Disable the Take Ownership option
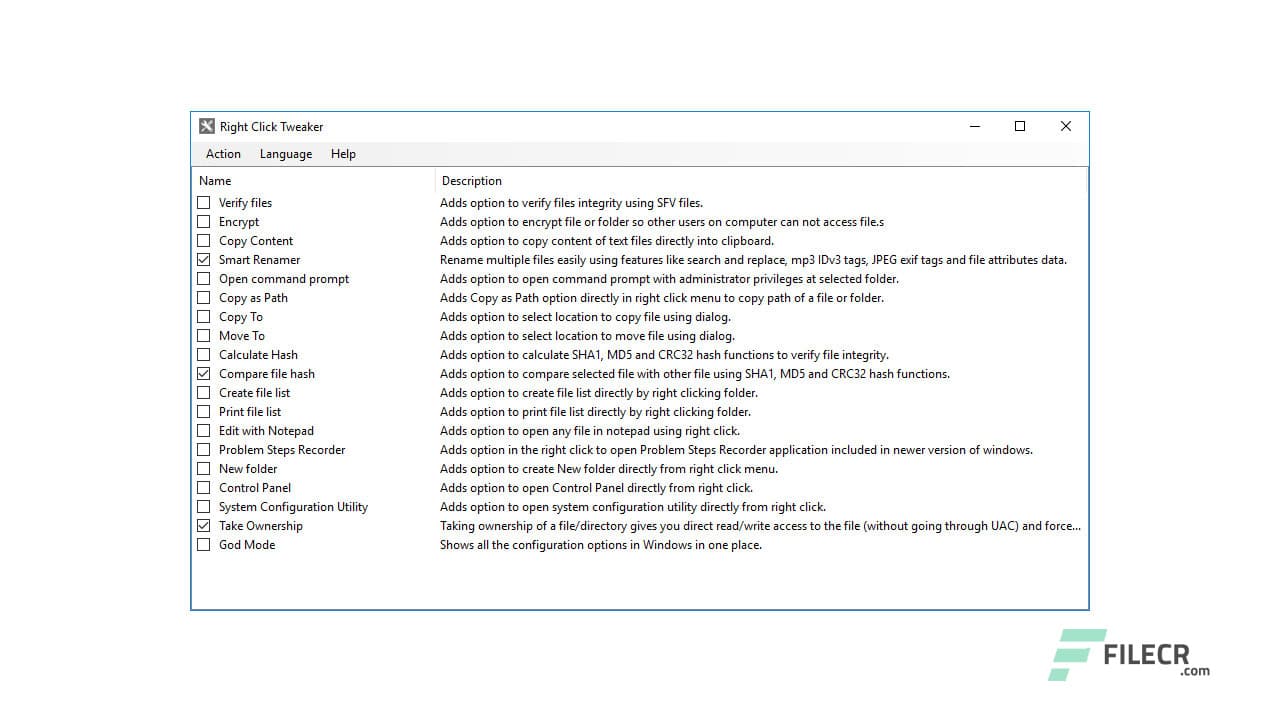This screenshot has width=1280, height=720. click(x=204, y=525)
